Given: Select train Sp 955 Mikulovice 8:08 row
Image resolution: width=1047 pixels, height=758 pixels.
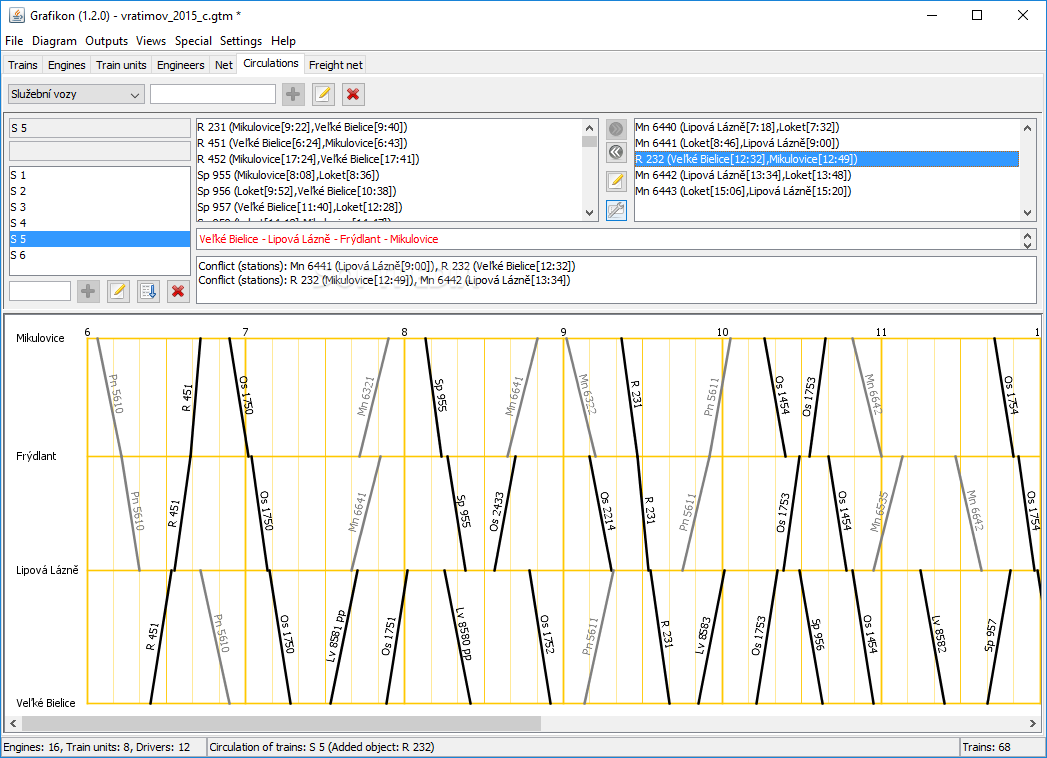Looking at the screenshot, I should [x=389, y=175].
